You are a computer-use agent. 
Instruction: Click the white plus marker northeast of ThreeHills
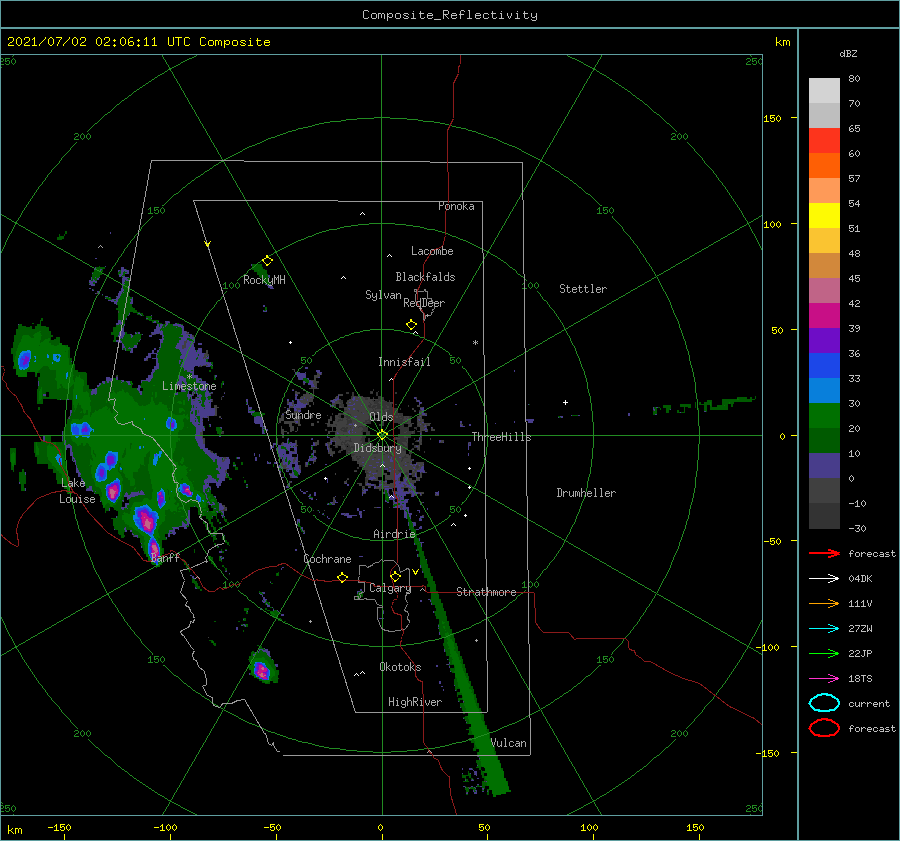coord(565,402)
